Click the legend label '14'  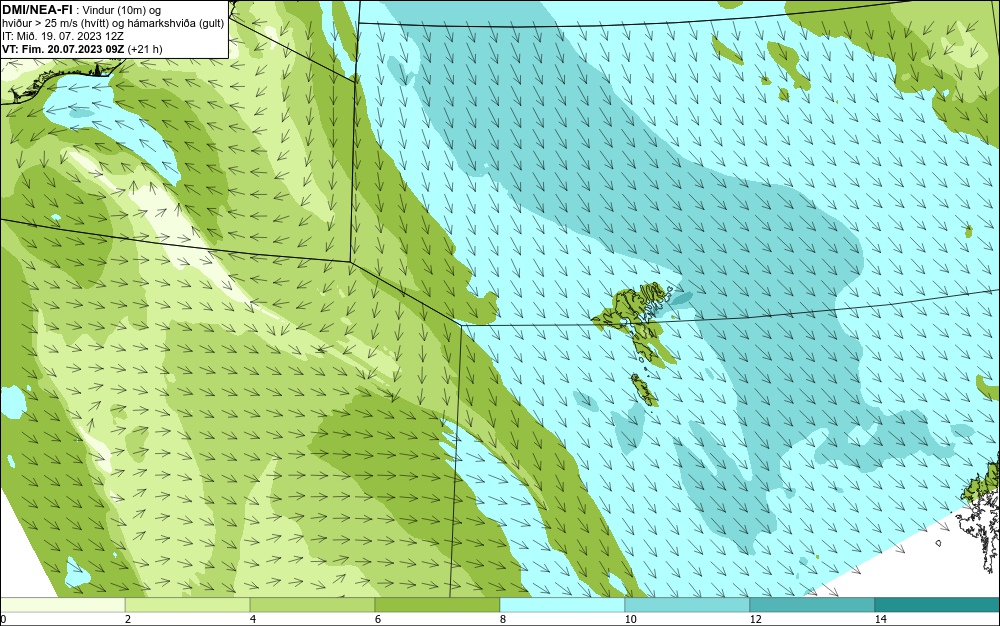click(881, 620)
